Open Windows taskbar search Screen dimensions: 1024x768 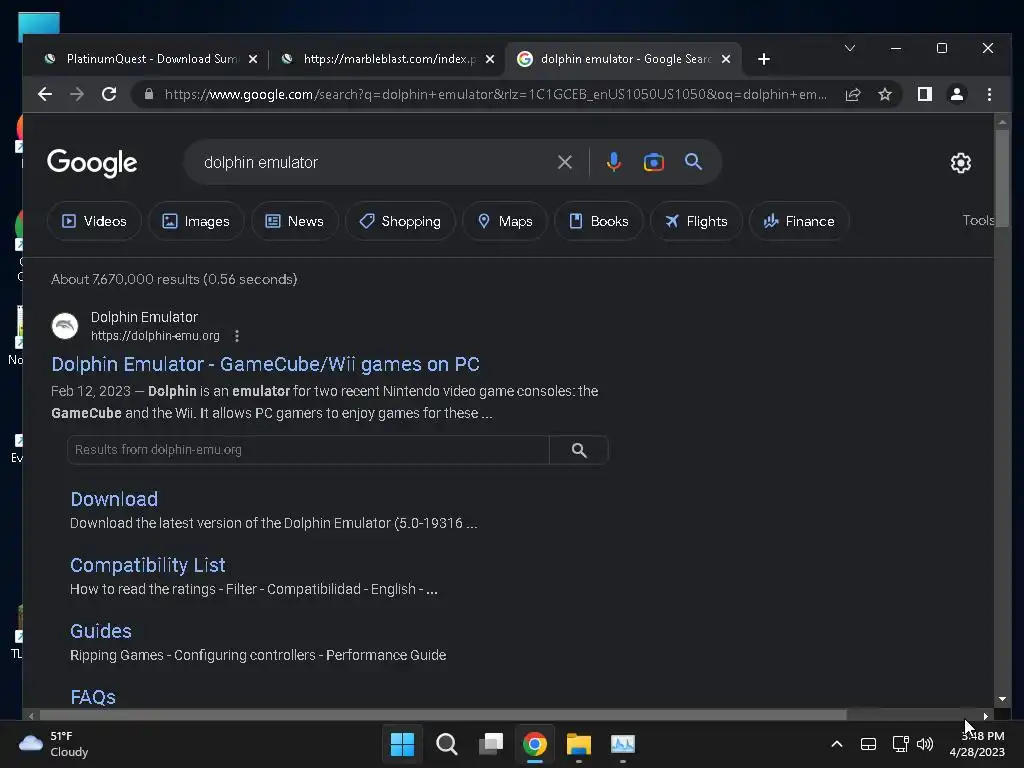[447, 744]
